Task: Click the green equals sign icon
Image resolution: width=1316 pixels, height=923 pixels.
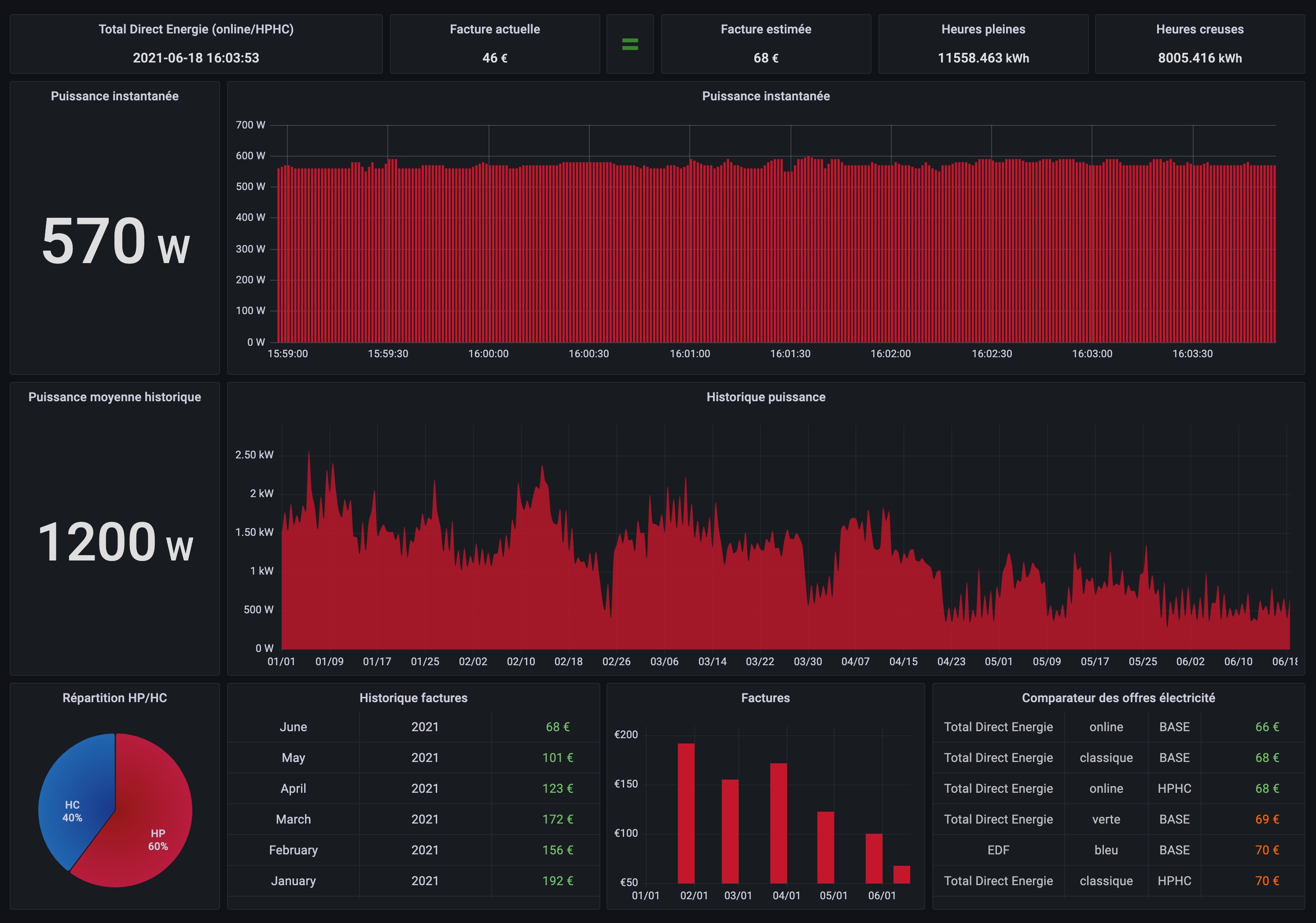Action: pos(630,44)
